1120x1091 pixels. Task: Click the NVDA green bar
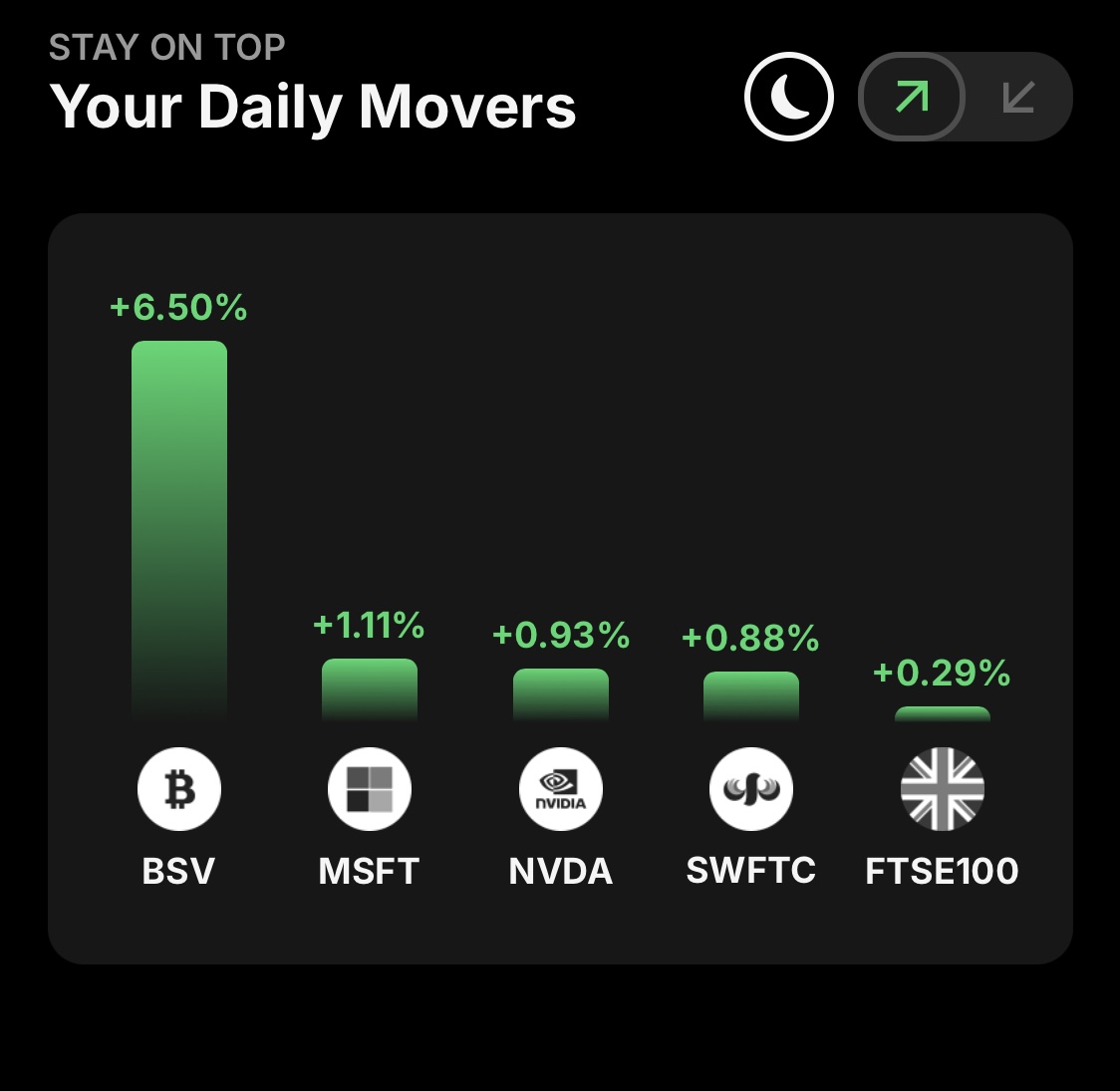coord(561,694)
